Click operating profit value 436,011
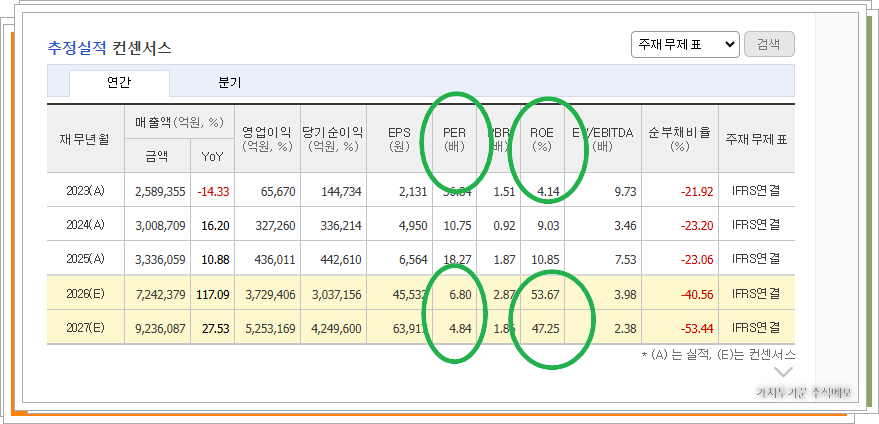The width and height of the screenshot is (879, 424). (275, 260)
